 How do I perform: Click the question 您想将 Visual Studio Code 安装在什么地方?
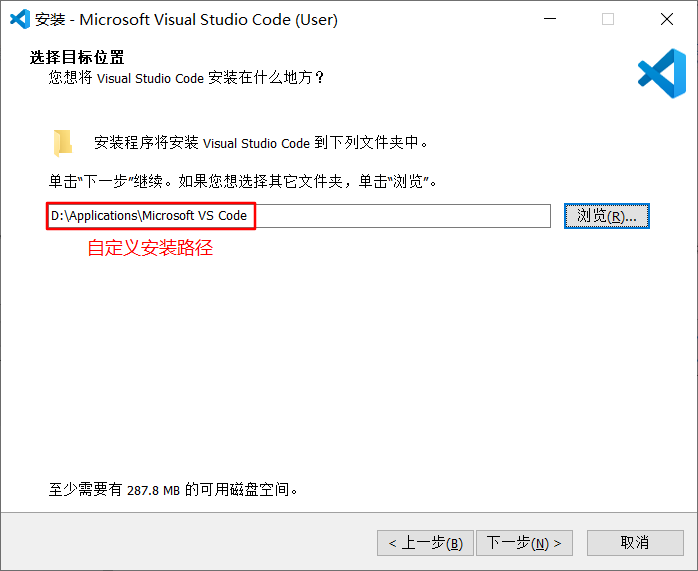pyautogui.click(x=186, y=78)
